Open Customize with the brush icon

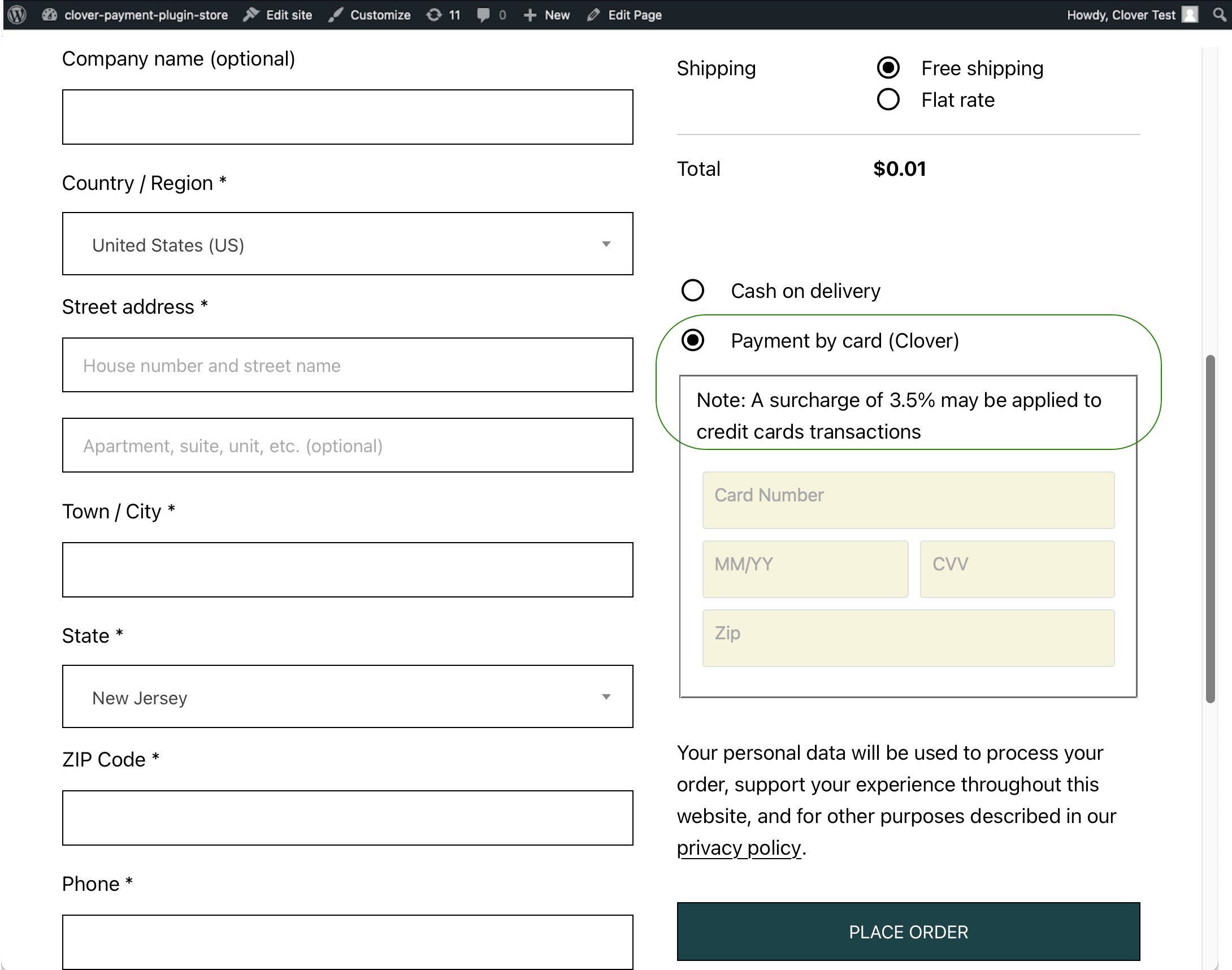click(370, 15)
